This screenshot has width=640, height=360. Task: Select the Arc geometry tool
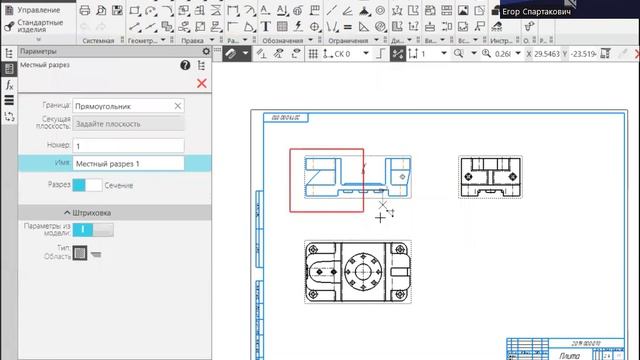pyautogui.click(x=151, y=10)
